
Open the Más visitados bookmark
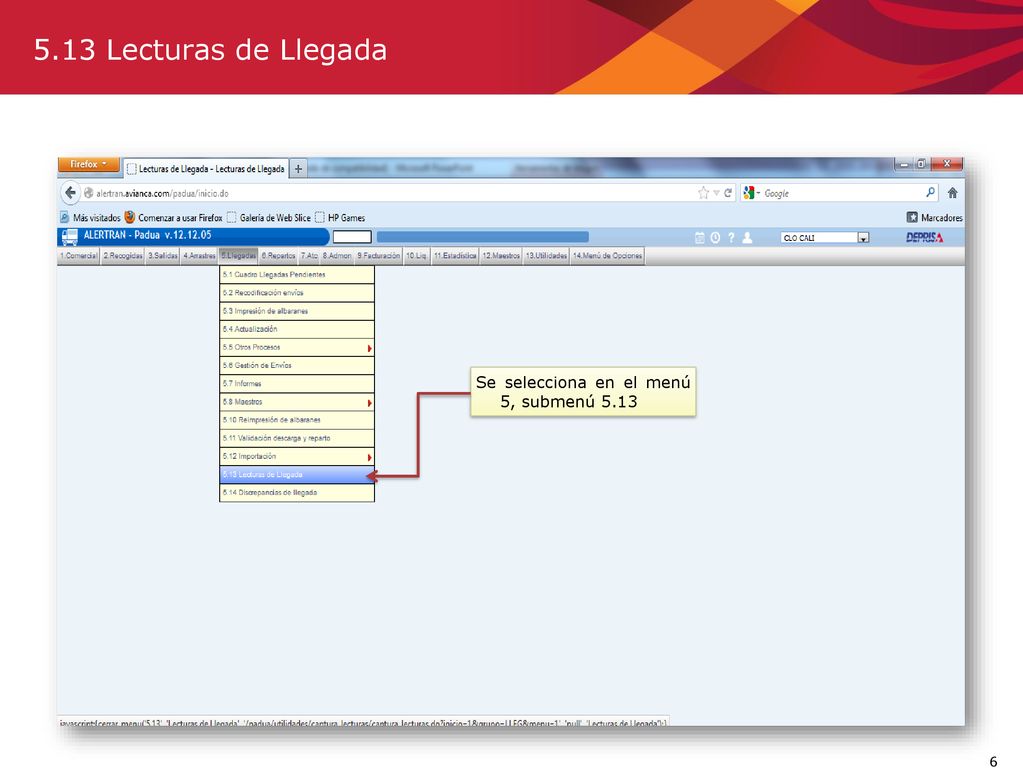tap(91, 217)
